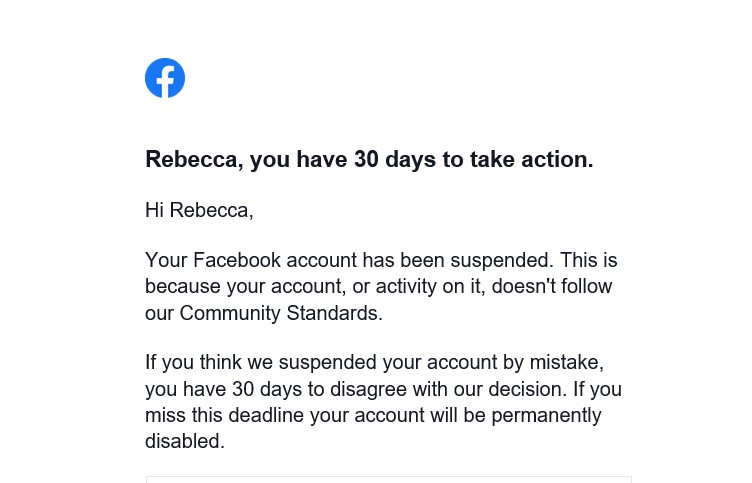Image resolution: width=752 pixels, height=483 pixels.
Task: Click "Your Facebook account has been suspended" sentence
Action: point(348,261)
